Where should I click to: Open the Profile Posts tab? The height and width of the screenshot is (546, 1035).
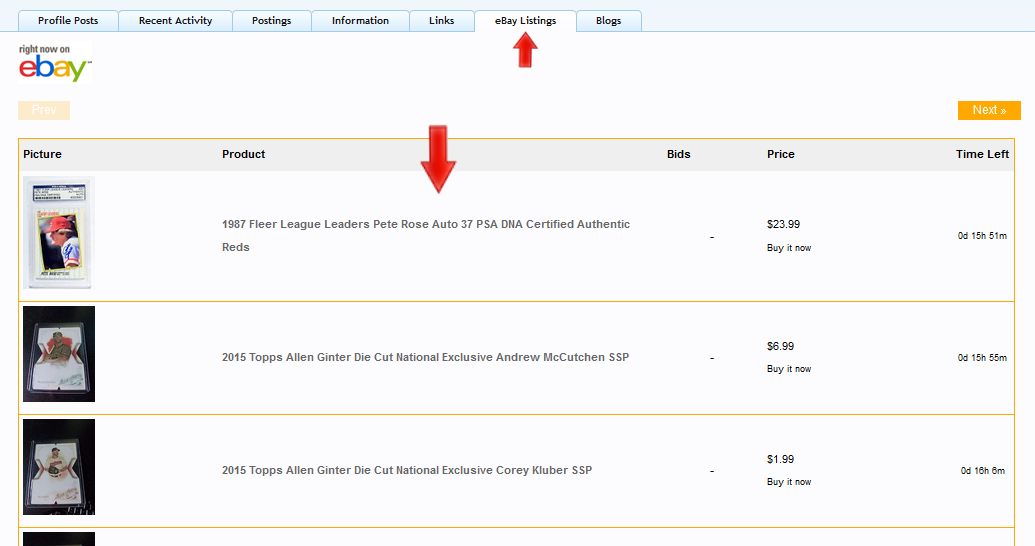click(68, 20)
